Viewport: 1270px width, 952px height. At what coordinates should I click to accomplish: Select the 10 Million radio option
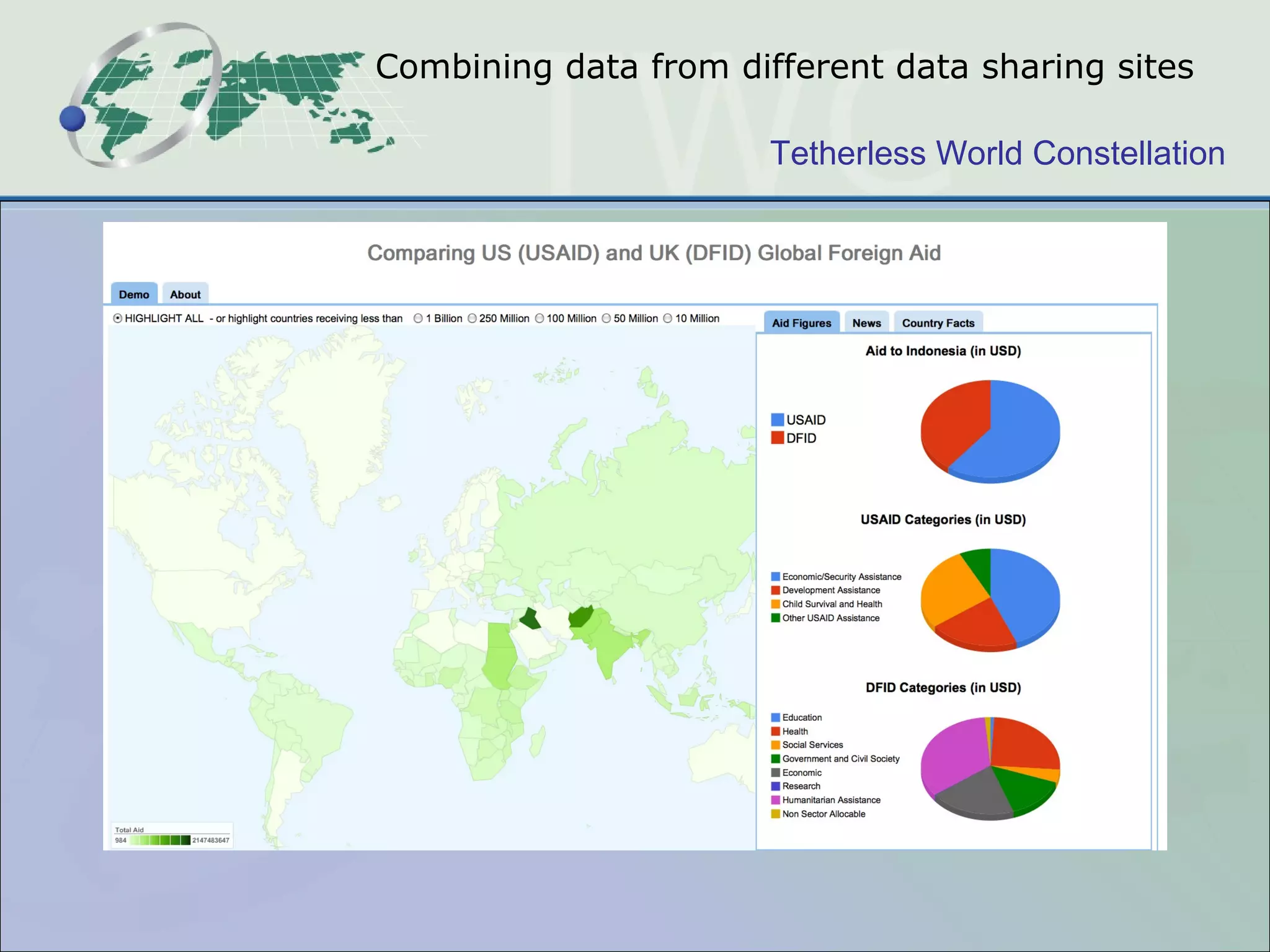[668, 319]
